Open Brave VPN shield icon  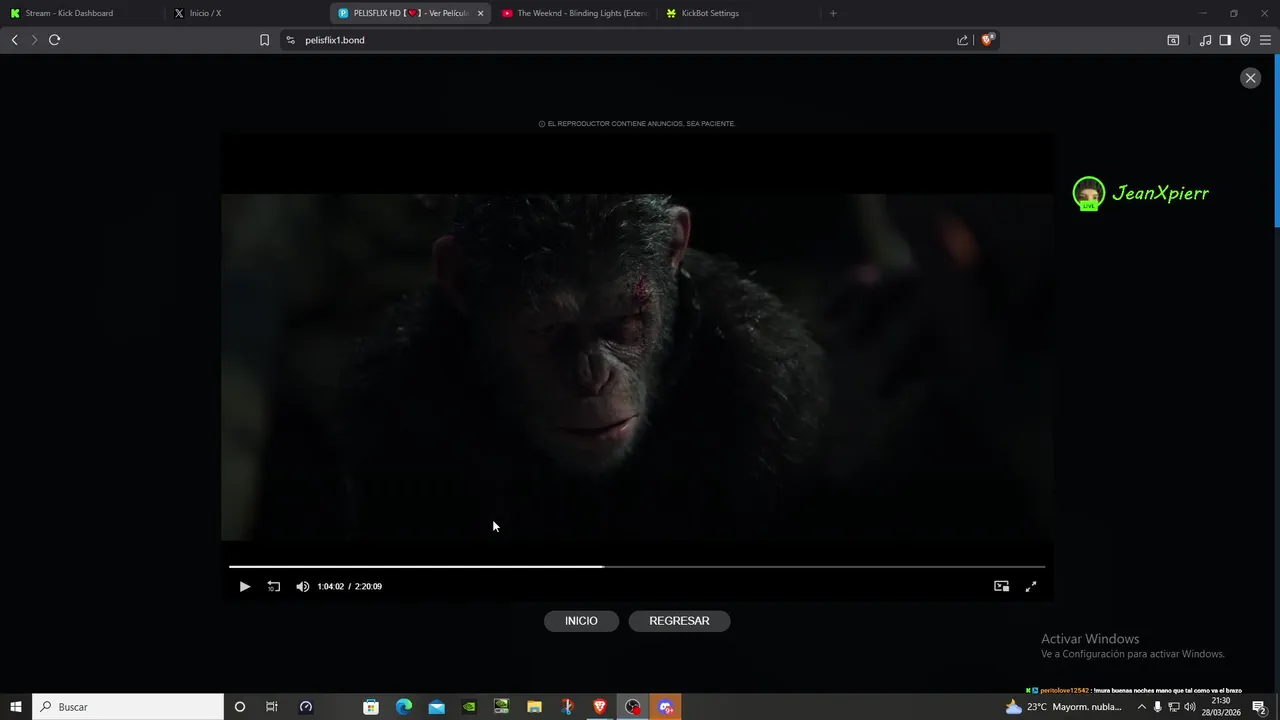[1245, 40]
